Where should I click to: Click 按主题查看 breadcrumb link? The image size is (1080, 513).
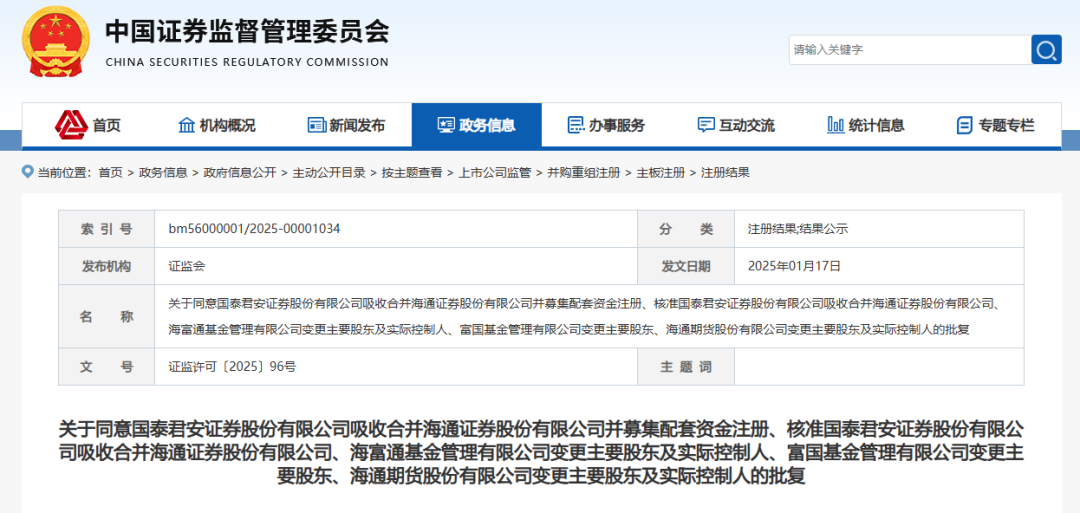coord(412,173)
